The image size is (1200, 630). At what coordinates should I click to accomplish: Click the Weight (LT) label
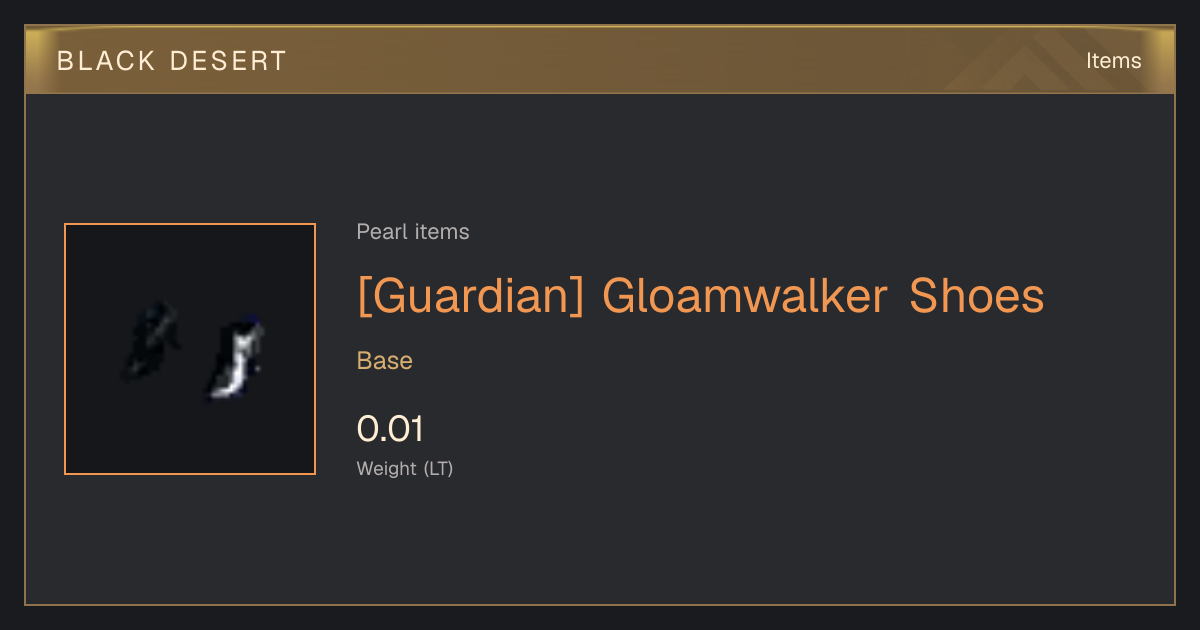tap(405, 468)
